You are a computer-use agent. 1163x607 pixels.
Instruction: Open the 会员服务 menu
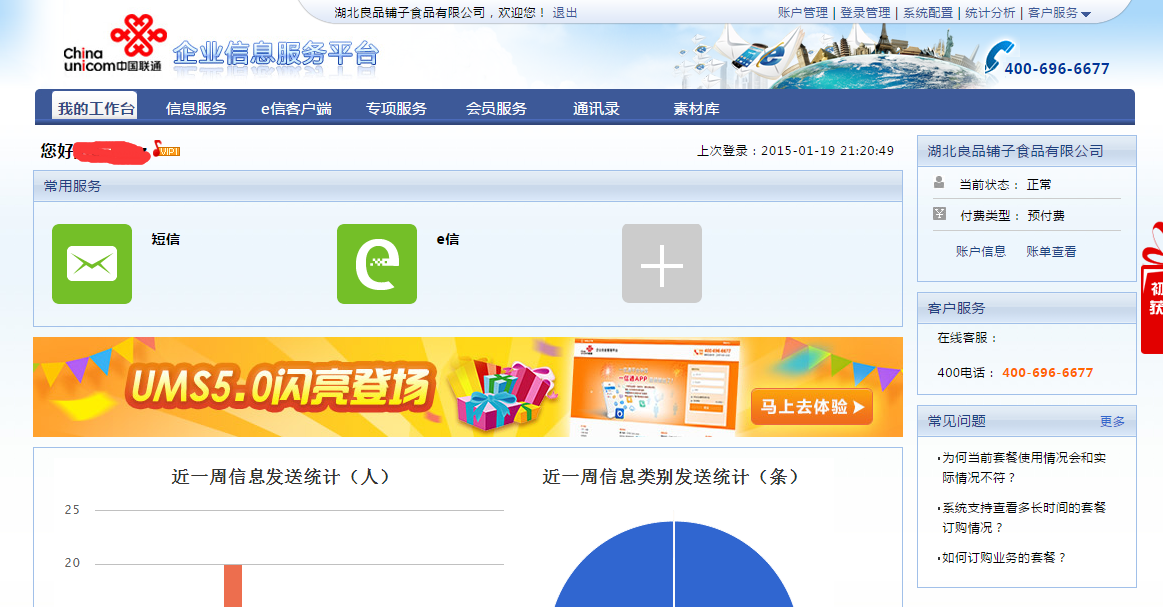(496, 108)
